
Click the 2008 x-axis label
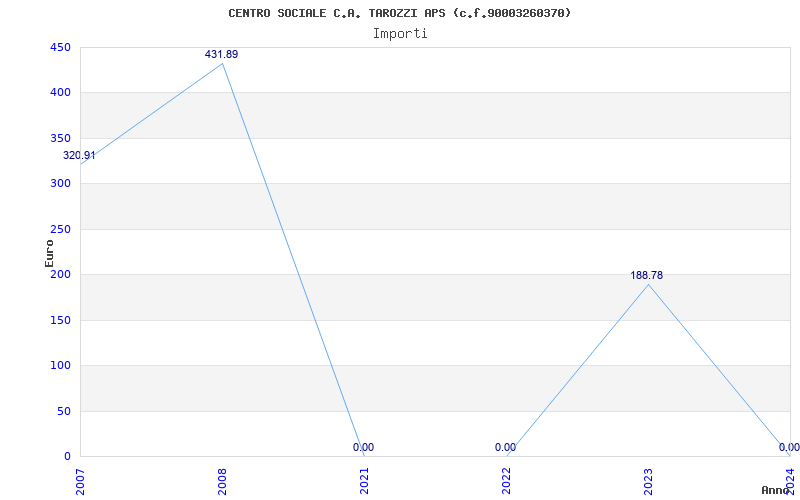(222, 481)
